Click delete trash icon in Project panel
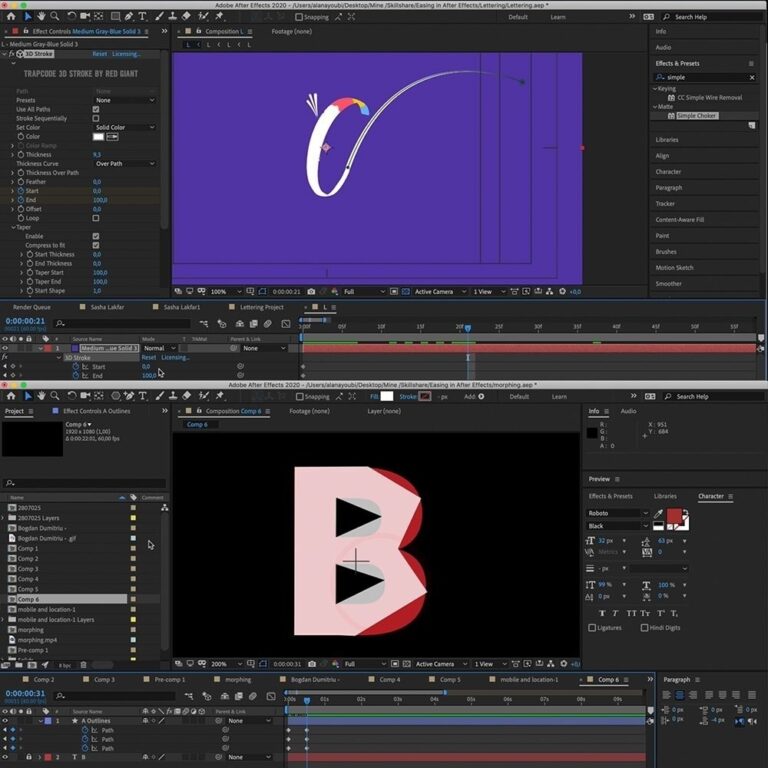Viewport: 768px width, 768px height. click(83, 665)
